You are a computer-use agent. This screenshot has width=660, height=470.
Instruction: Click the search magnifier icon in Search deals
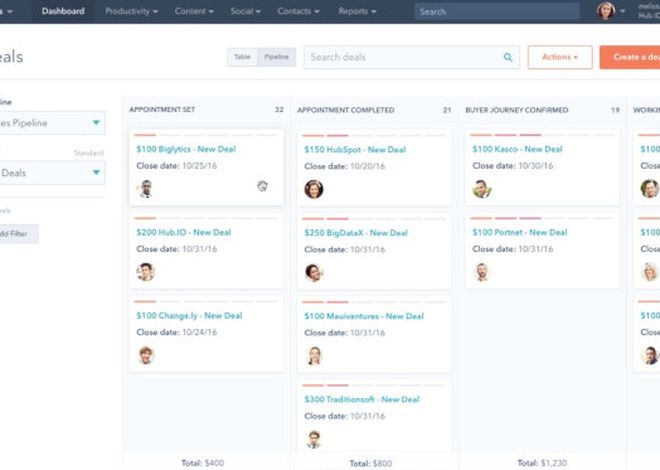point(508,57)
